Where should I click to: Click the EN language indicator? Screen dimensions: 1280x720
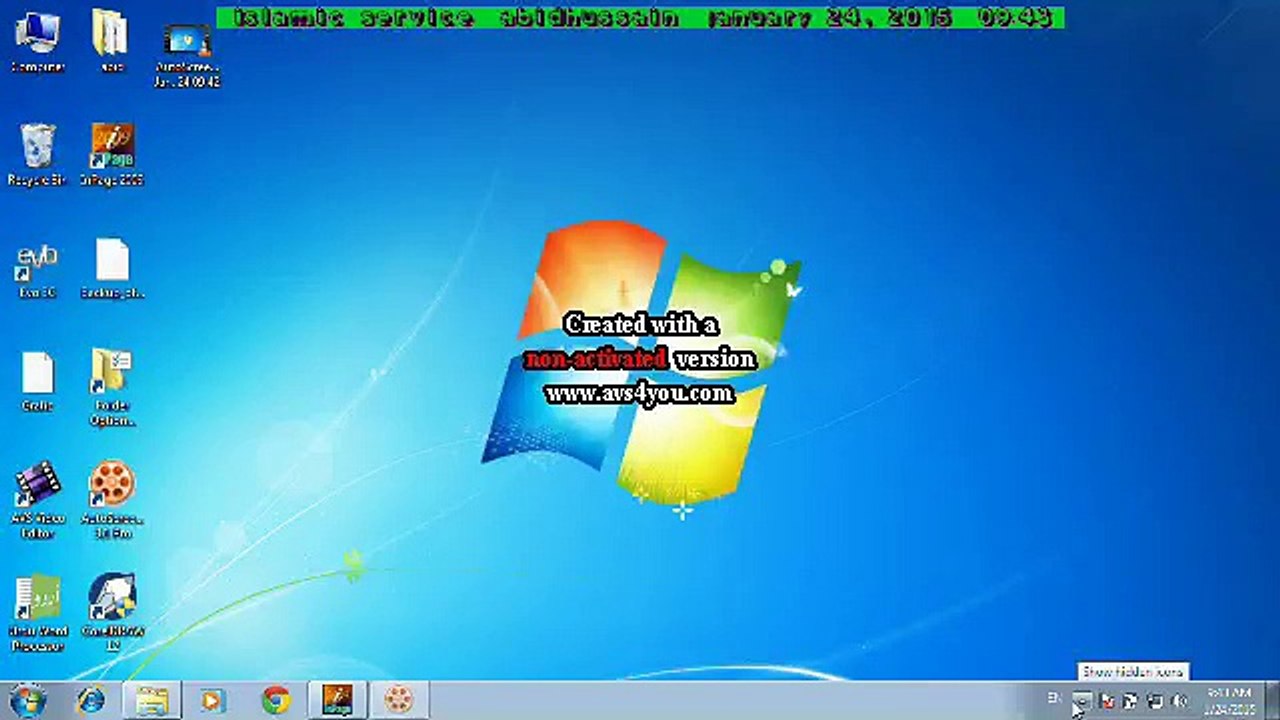coord(1054,698)
